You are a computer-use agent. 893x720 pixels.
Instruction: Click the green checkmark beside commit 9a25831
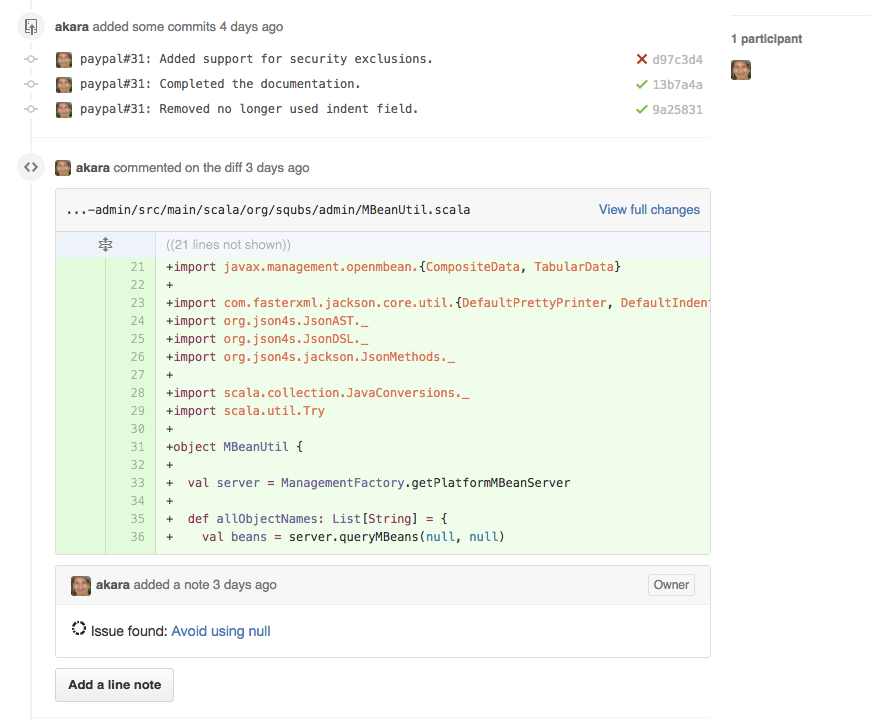point(642,109)
